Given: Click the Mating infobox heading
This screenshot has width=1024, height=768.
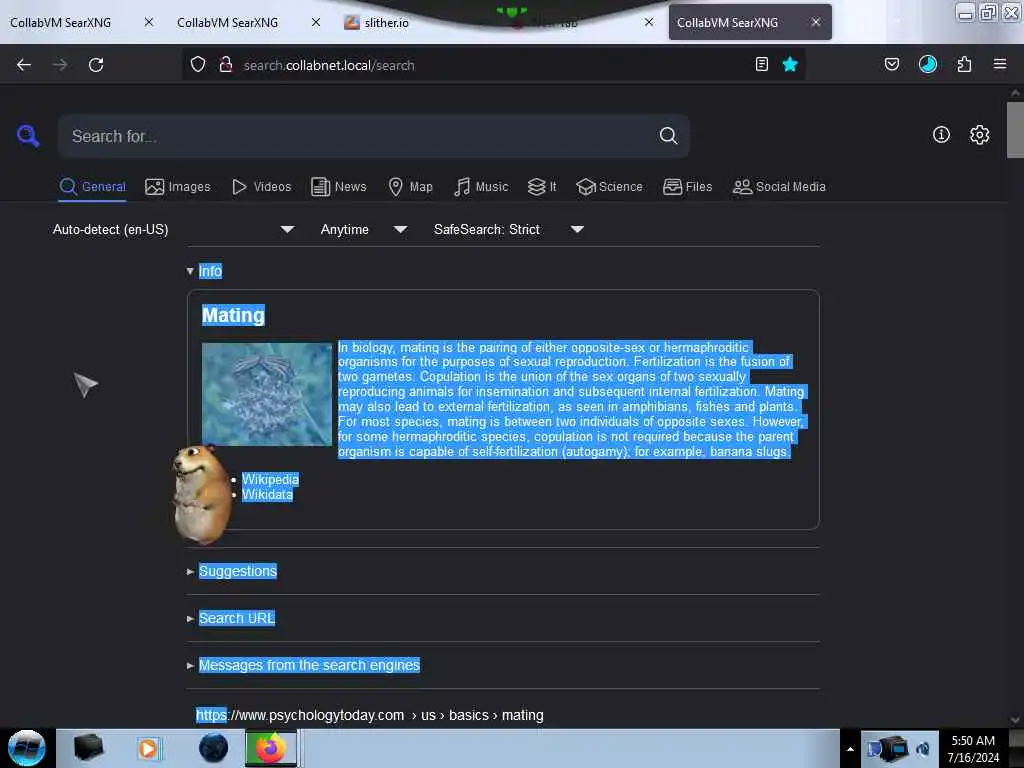Looking at the screenshot, I should (233, 315).
